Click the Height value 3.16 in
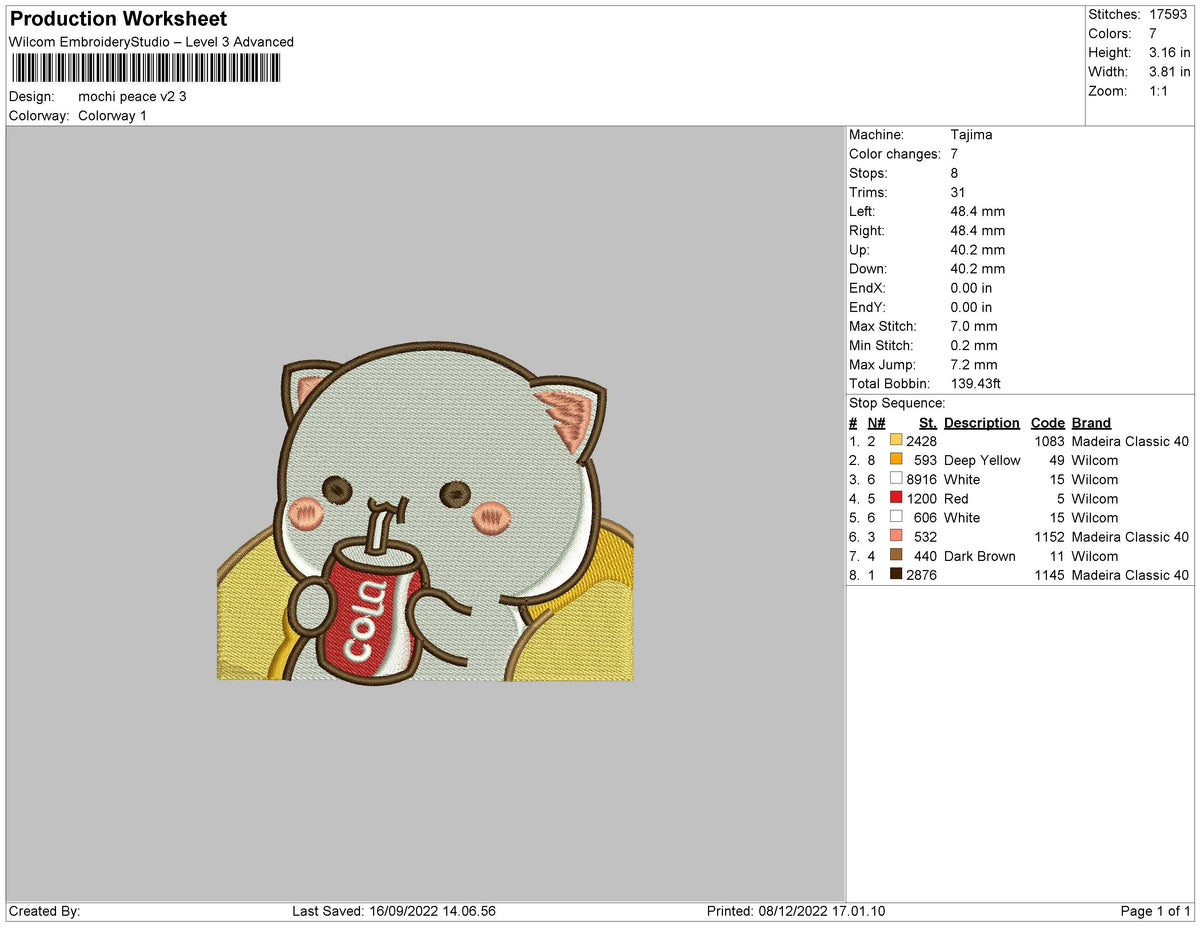The width and height of the screenshot is (1200, 927). tap(1170, 52)
